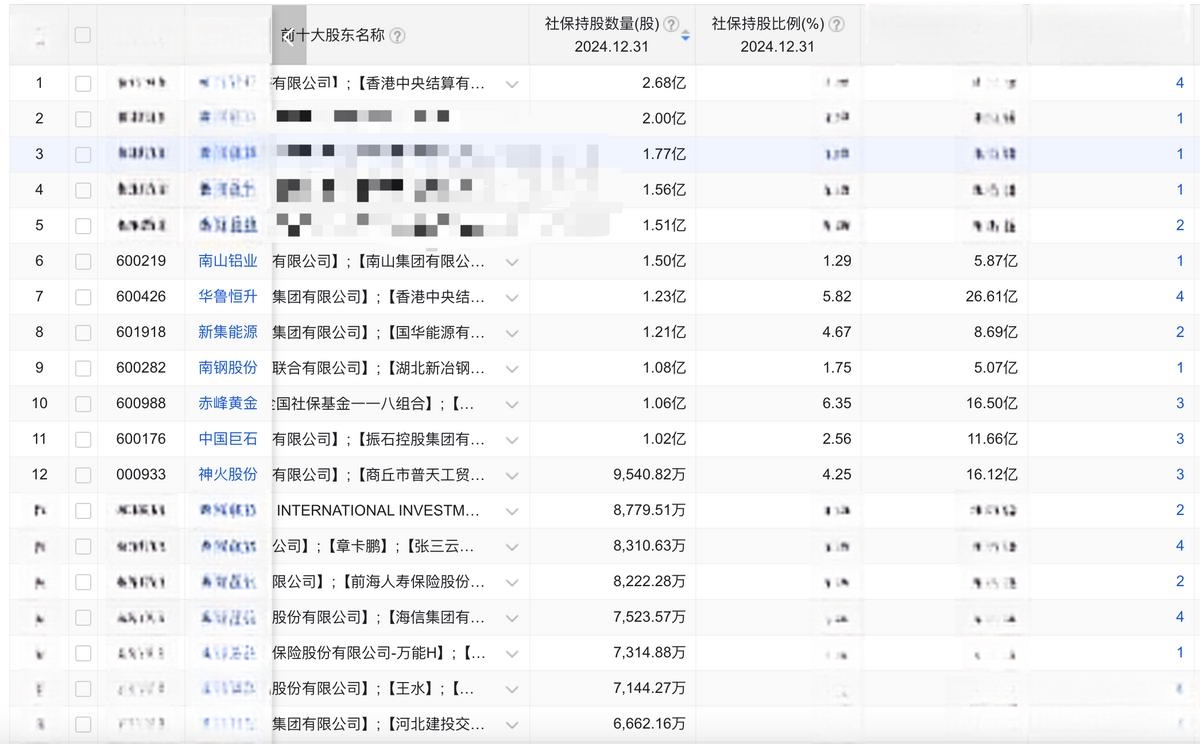
Task: Open shareholder dropdown for 南钢股份 row
Action: click(x=512, y=369)
